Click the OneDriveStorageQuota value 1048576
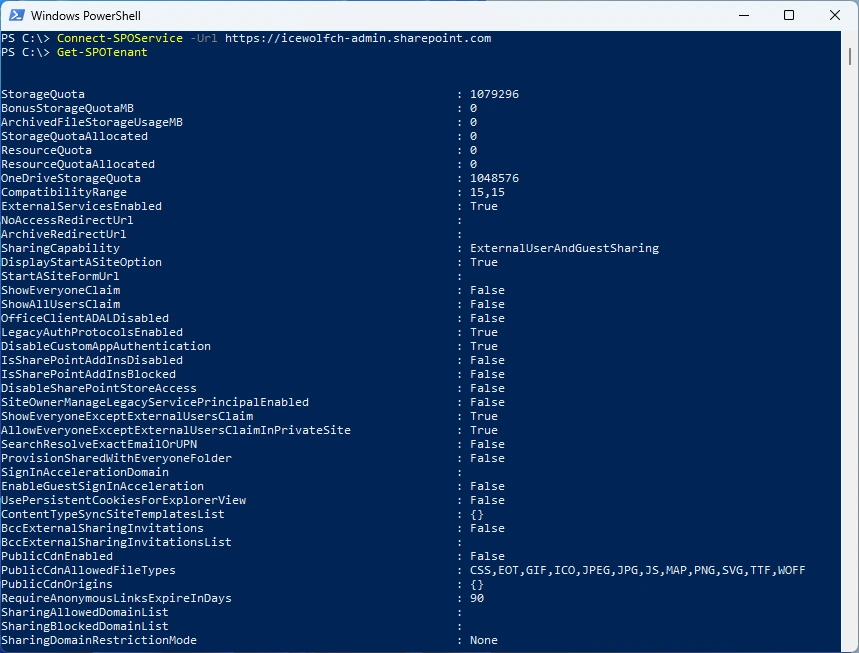859x653 pixels. coord(494,178)
